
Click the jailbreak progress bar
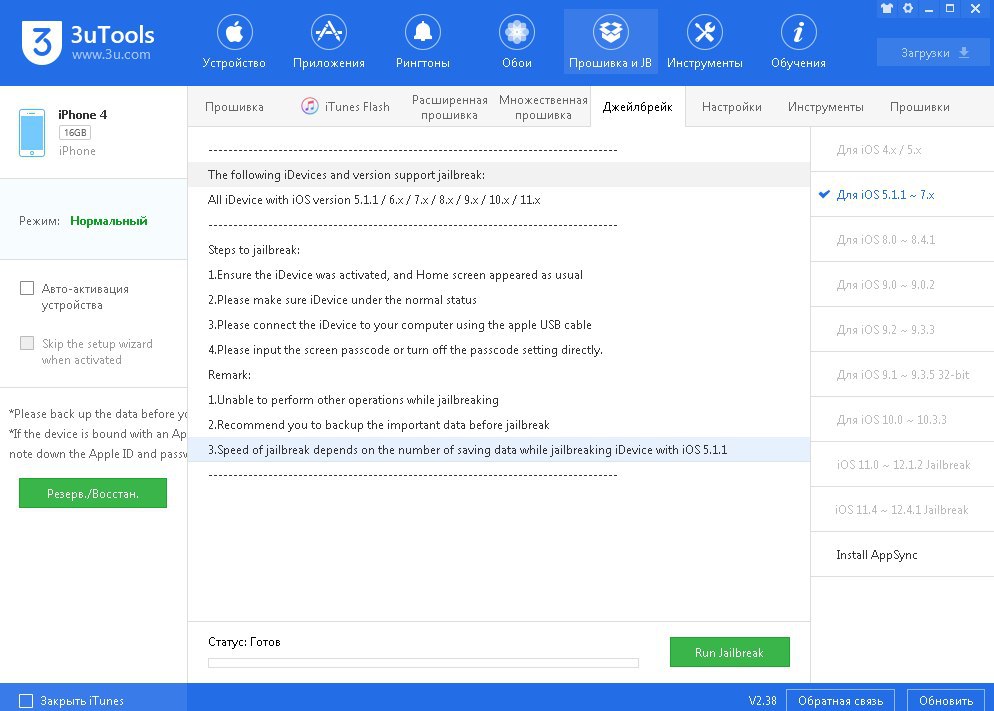pyautogui.click(x=423, y=663)
